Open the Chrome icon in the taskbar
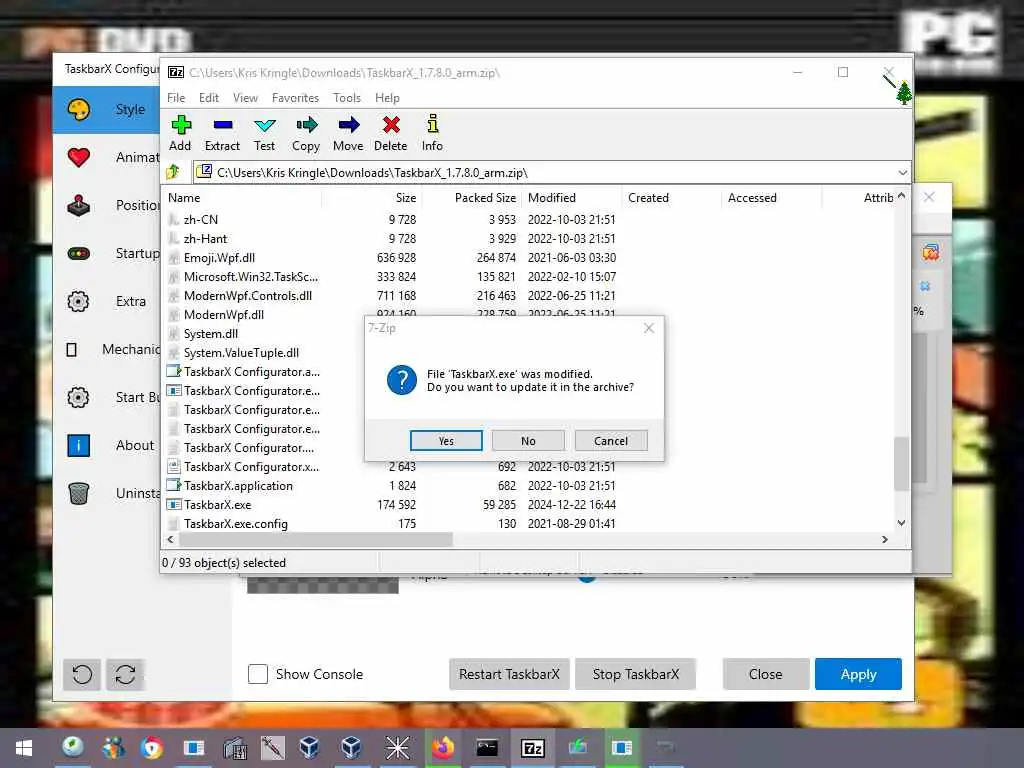Viewport: 1024px width, 768px height. tap(152, 748)
